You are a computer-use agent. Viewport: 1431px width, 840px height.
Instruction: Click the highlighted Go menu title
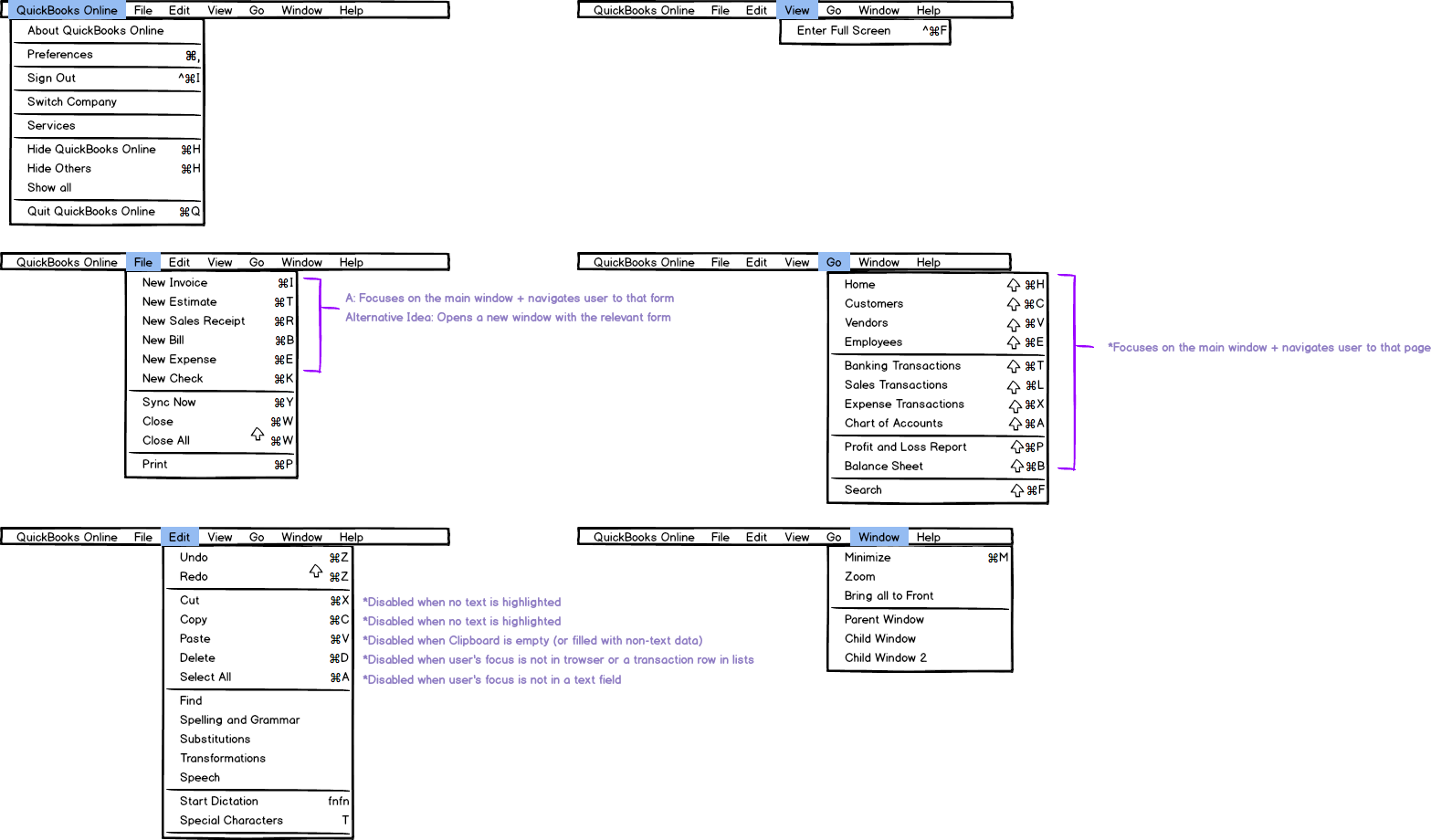[834, 262]
